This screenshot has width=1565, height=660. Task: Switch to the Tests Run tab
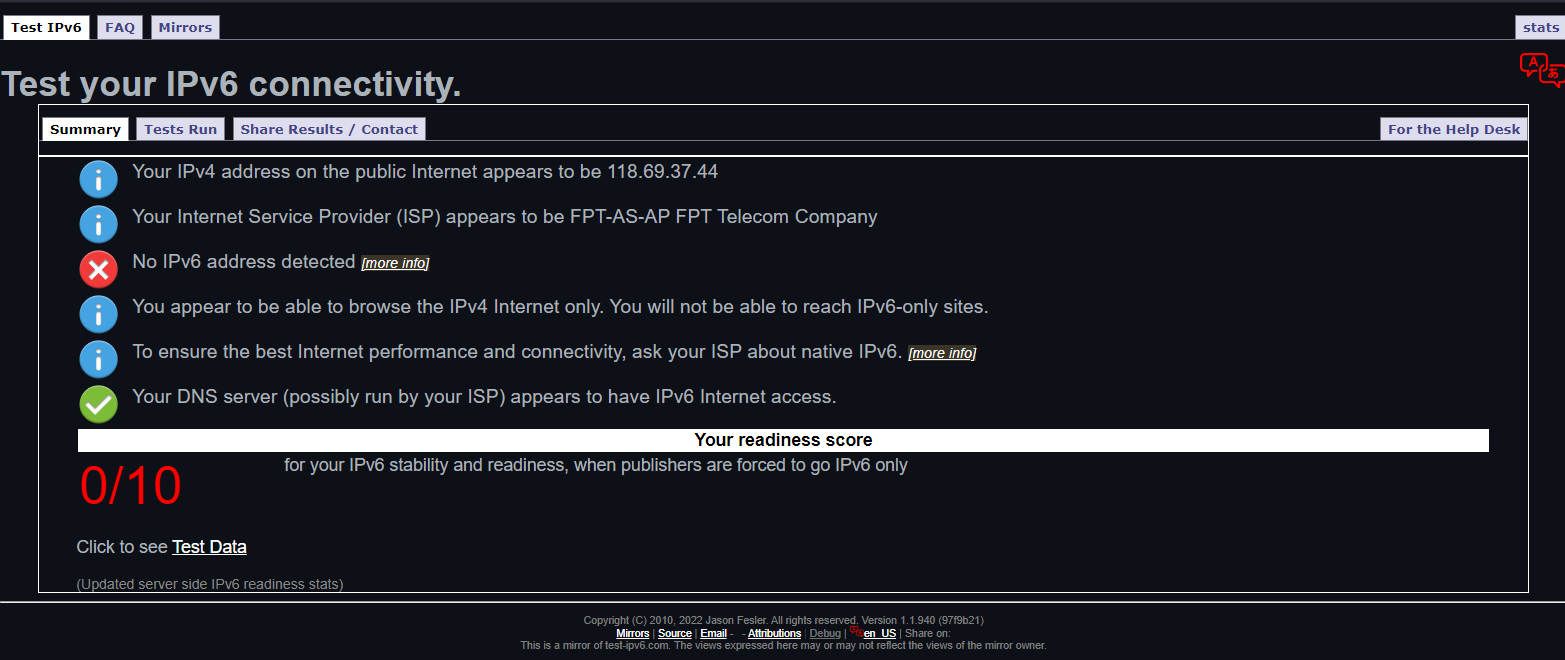click(x=180, y=128)
